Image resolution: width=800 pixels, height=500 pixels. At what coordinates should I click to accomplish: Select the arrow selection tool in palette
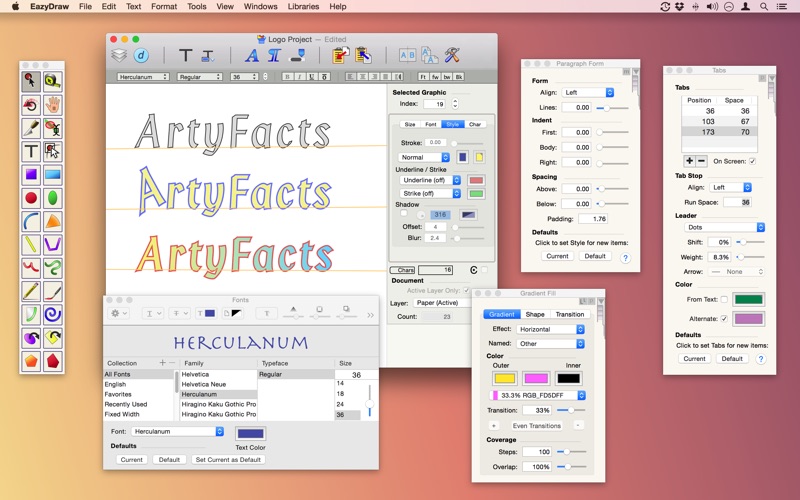[x=32, y=80]
